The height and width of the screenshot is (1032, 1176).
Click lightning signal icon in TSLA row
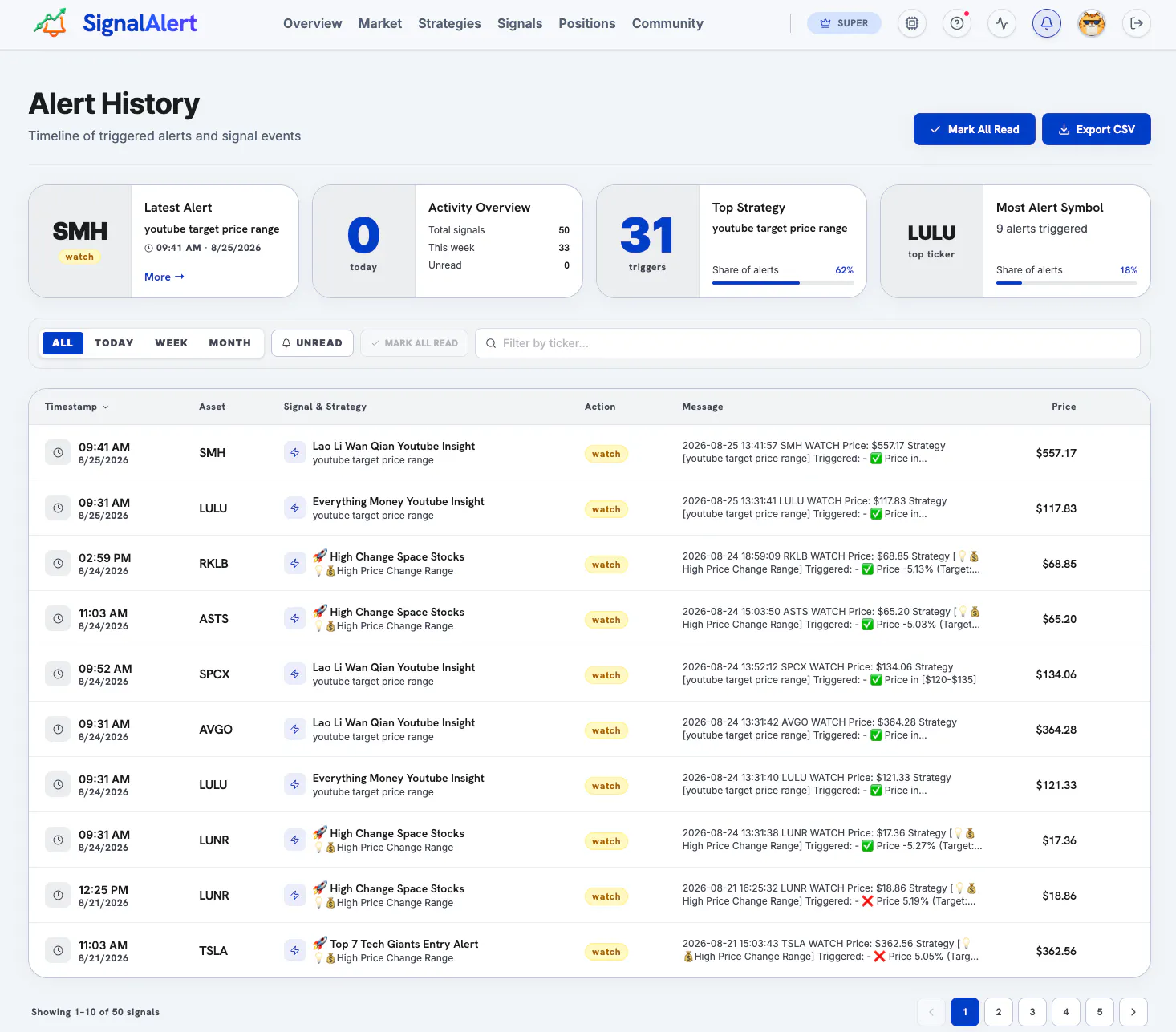294,951
